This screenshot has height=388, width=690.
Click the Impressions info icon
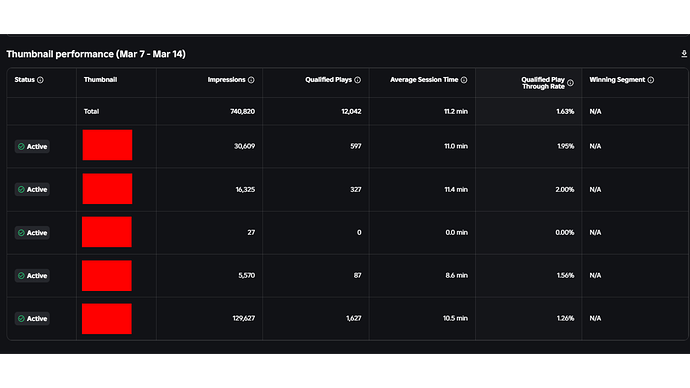251,80
